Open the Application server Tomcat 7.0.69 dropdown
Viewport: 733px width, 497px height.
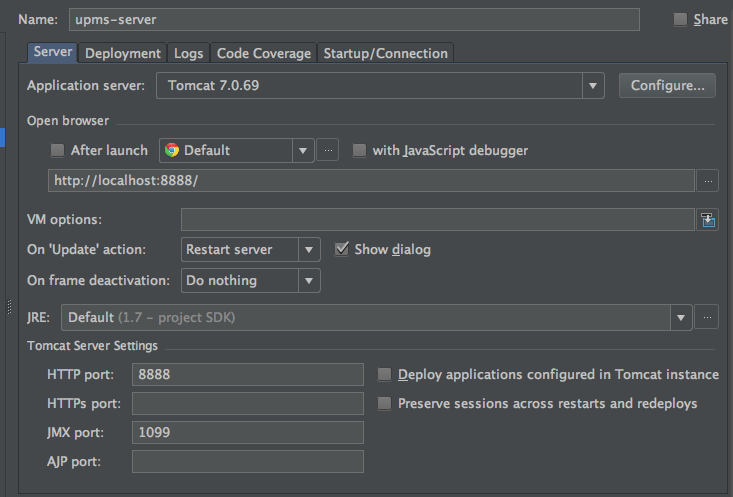pyautogui.click(x=380, y=86)
